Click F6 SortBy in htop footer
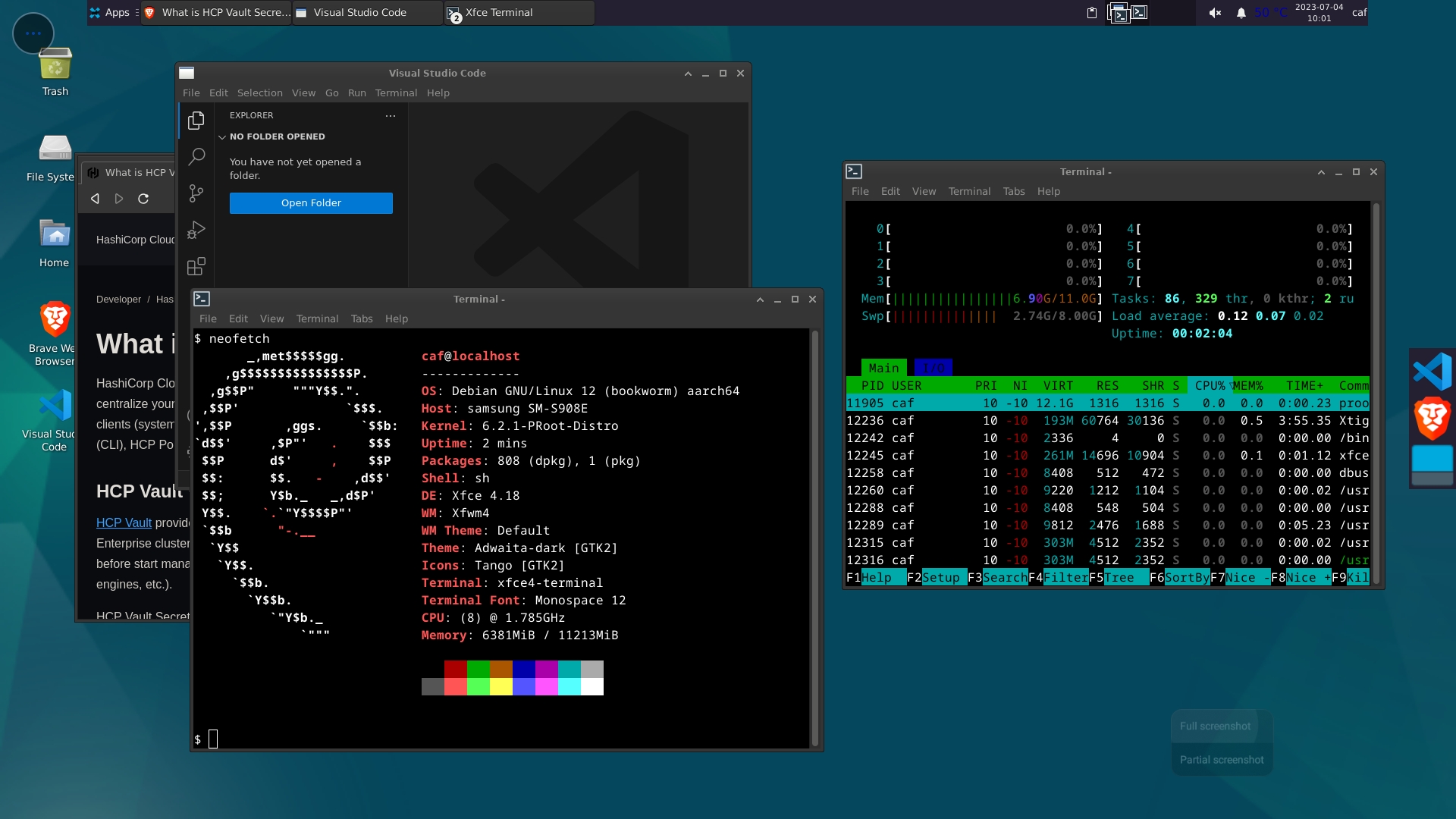 tap(1180, 578)
